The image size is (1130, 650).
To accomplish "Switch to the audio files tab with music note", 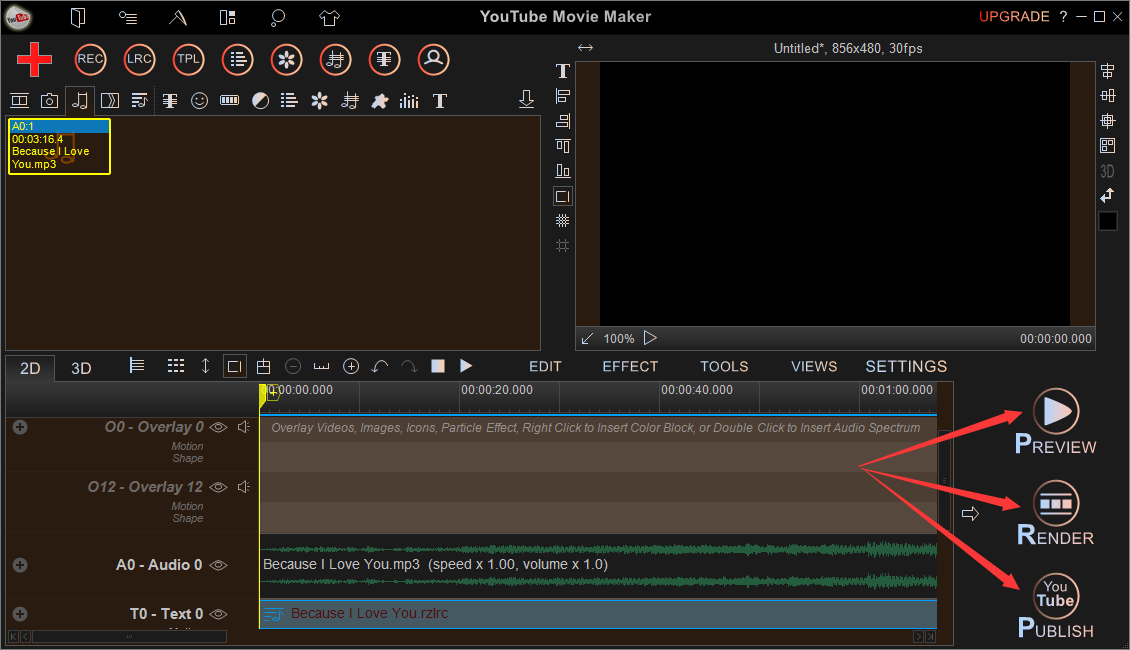I will pos(80,101).
